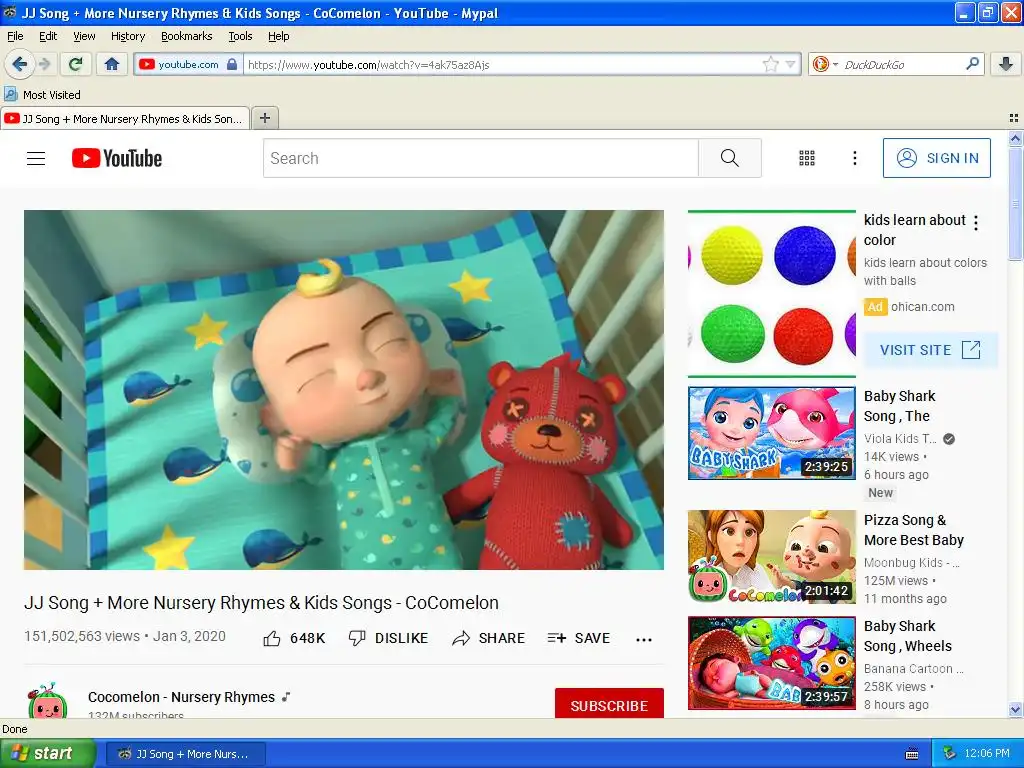Open a new tab with the plus button
Viewport: 1024px width, 768px height.
pos(264,118)
